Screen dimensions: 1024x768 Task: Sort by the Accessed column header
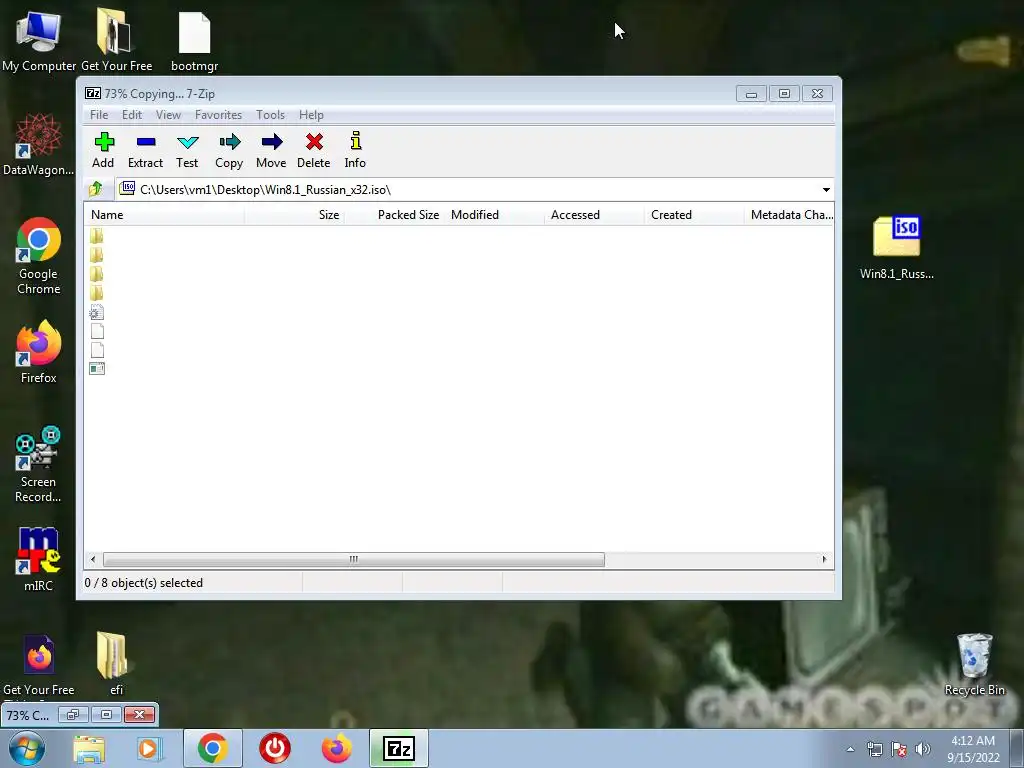coord(594,215)
